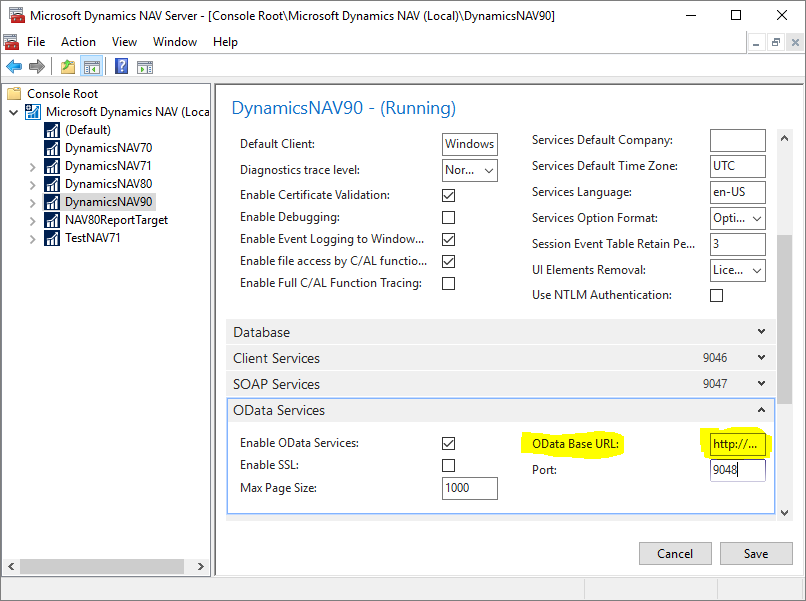Open the UI Elements Removal dropdown
This screenshot has width=806, height=601.
[738, 270]
